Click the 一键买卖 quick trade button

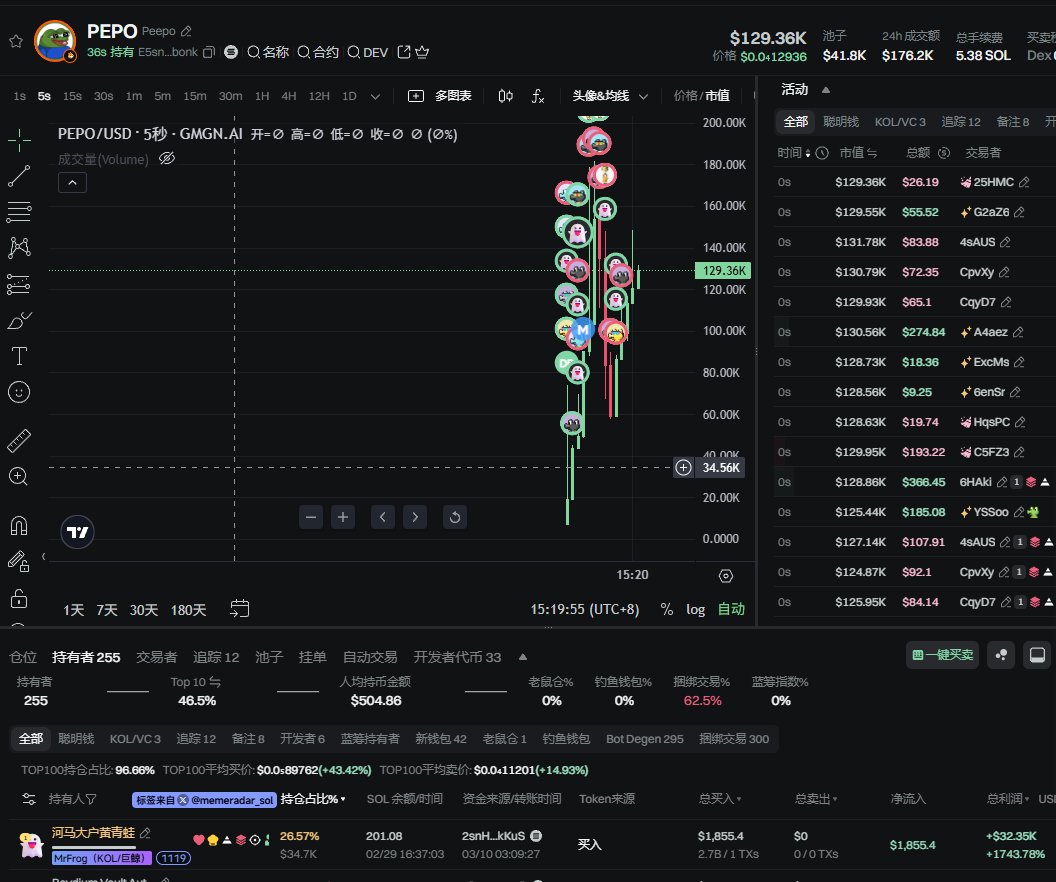click(943, 655)
